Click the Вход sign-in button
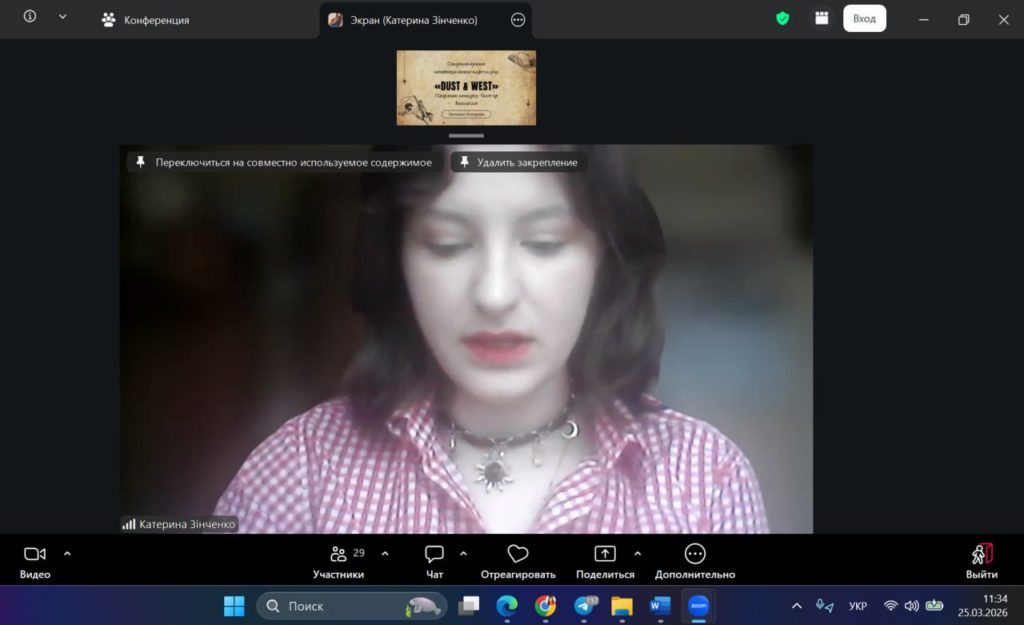 [x=864, y=19]
